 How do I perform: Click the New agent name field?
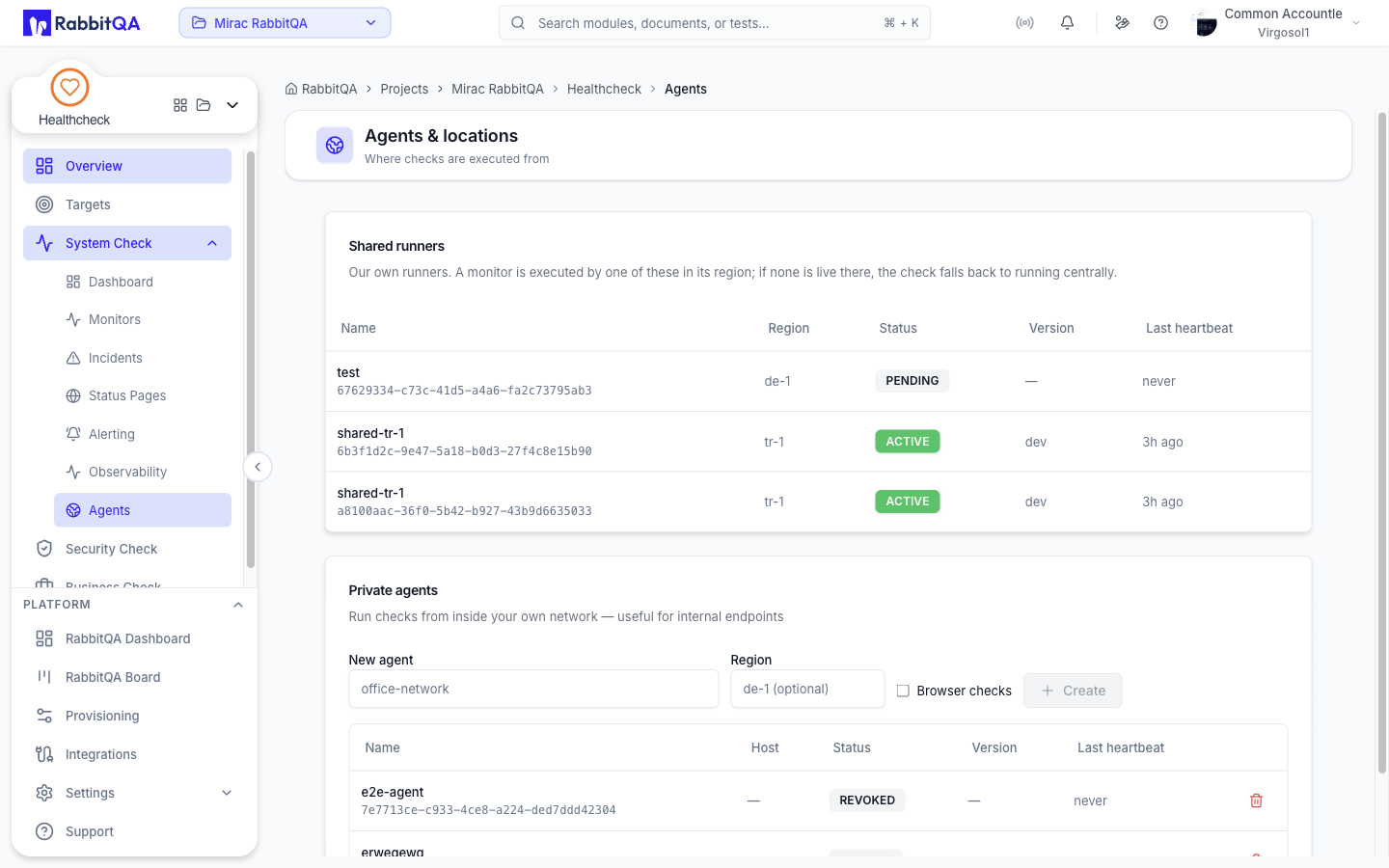[x=533, y=689]
